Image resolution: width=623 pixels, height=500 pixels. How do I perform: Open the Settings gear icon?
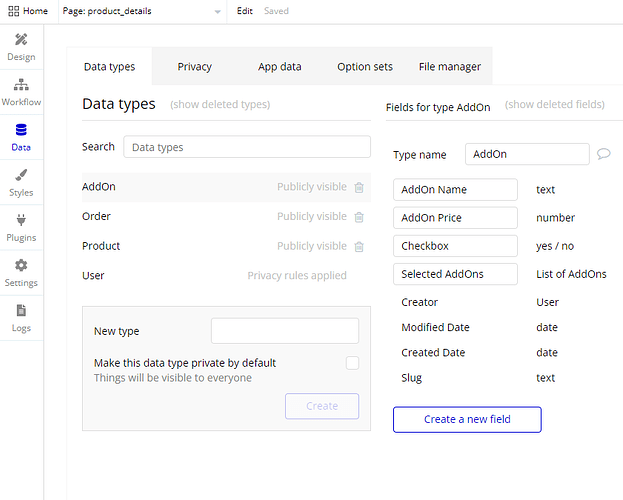pos(21,265)
